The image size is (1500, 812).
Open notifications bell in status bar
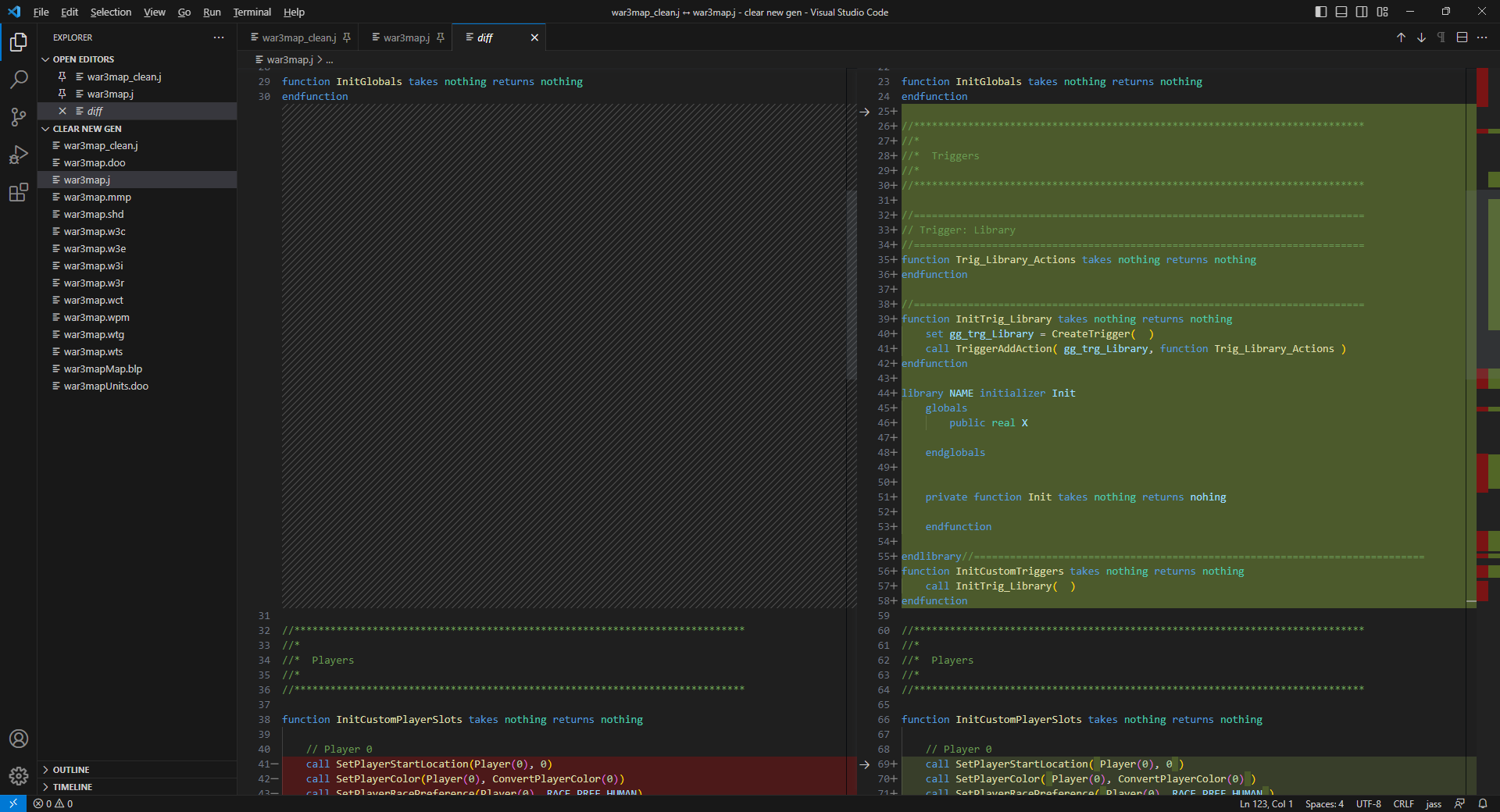(x=1483, y=803)
